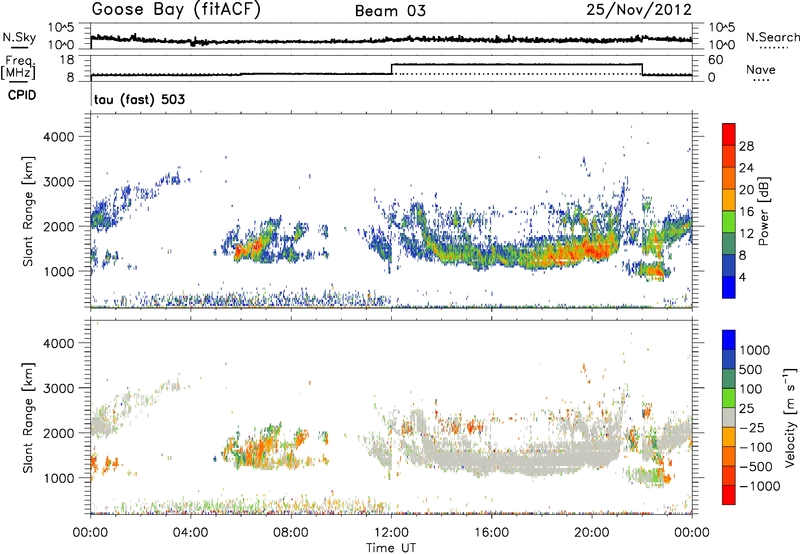Image resolution: width=800 pixels, height=554 pixels.
Task: Click 2000 tick on velocity panel axis
Action: 59,433
